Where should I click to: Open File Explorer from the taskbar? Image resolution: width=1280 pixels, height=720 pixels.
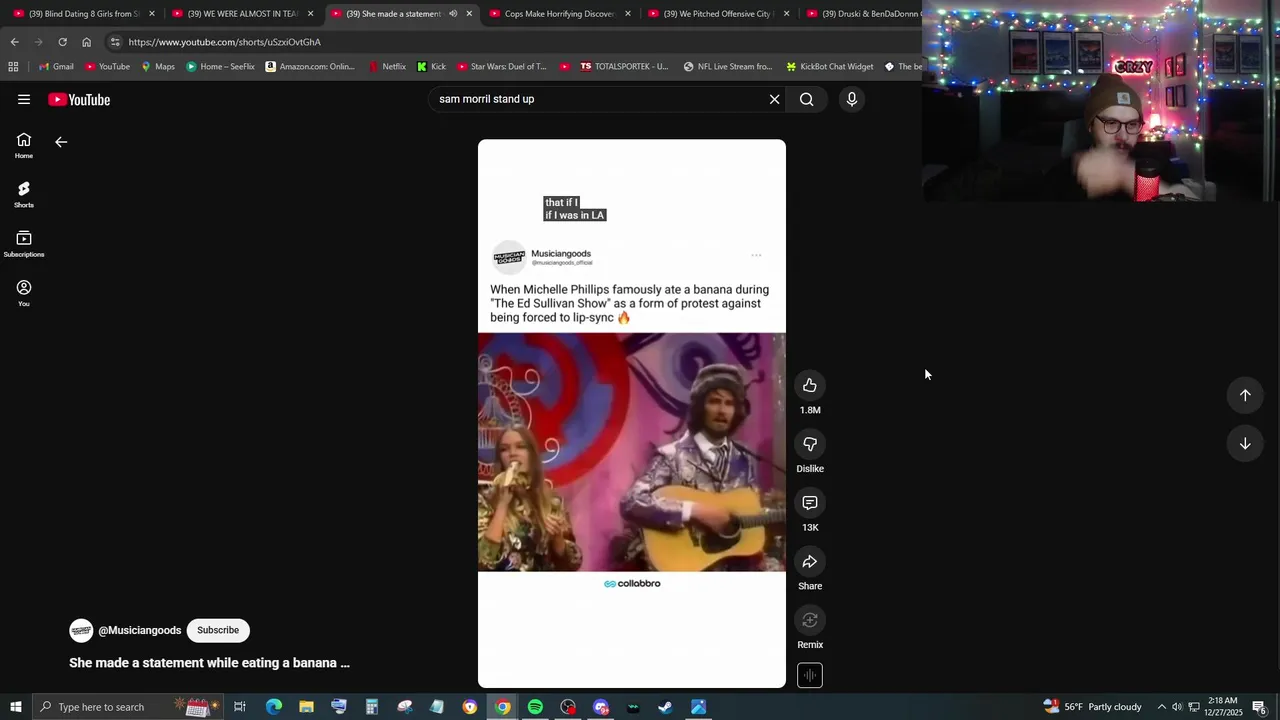pos(306,707)
